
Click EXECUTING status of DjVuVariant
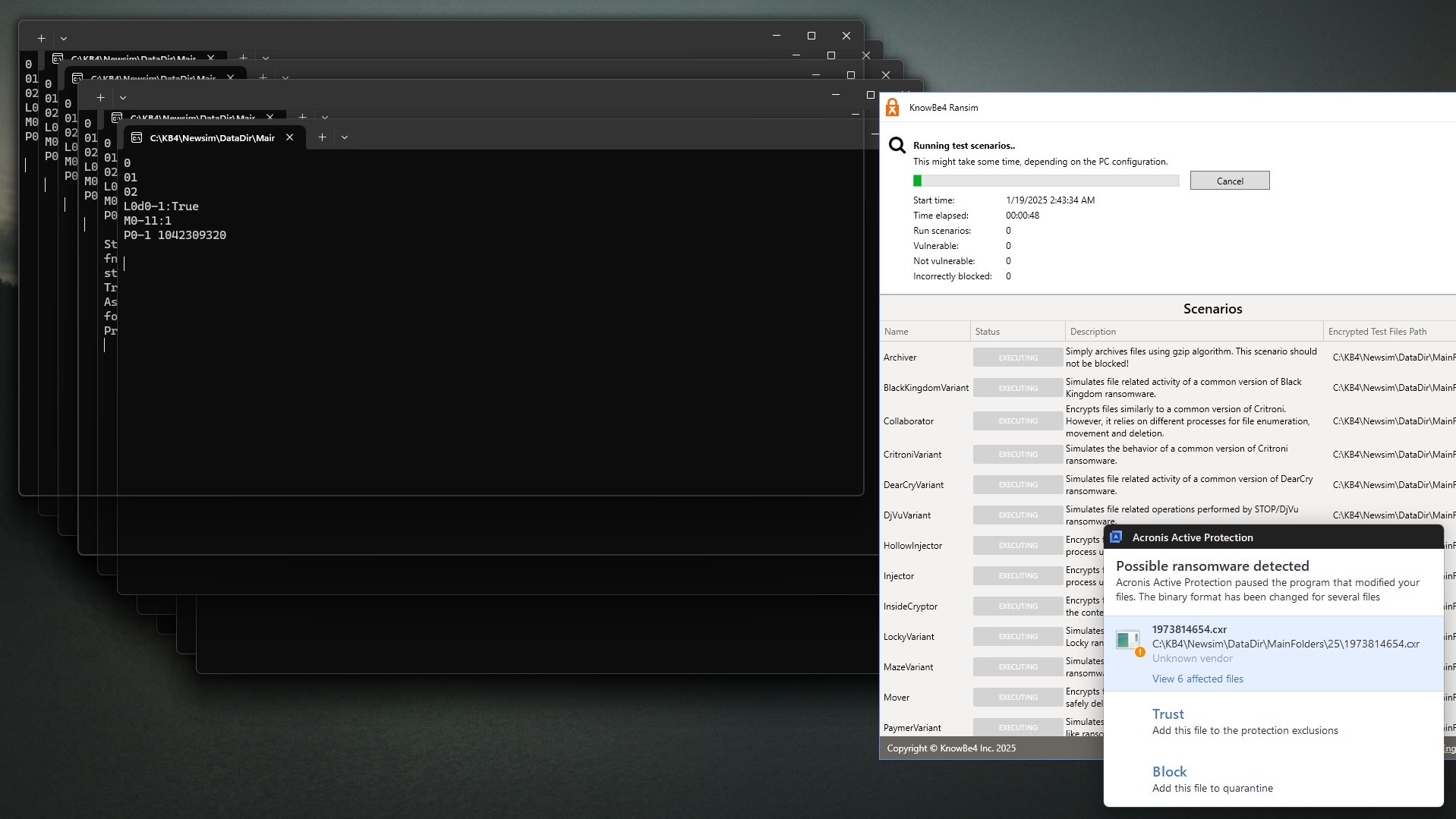click(x=1017, y=515)
